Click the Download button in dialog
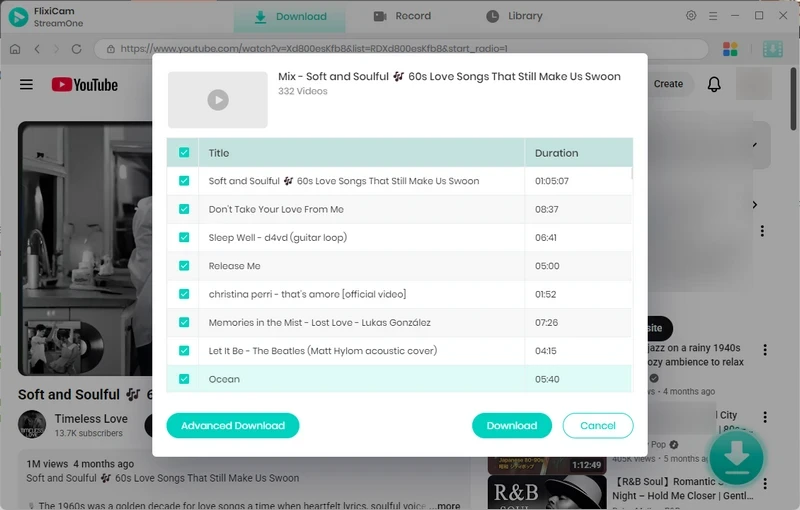 coord(512,425)
